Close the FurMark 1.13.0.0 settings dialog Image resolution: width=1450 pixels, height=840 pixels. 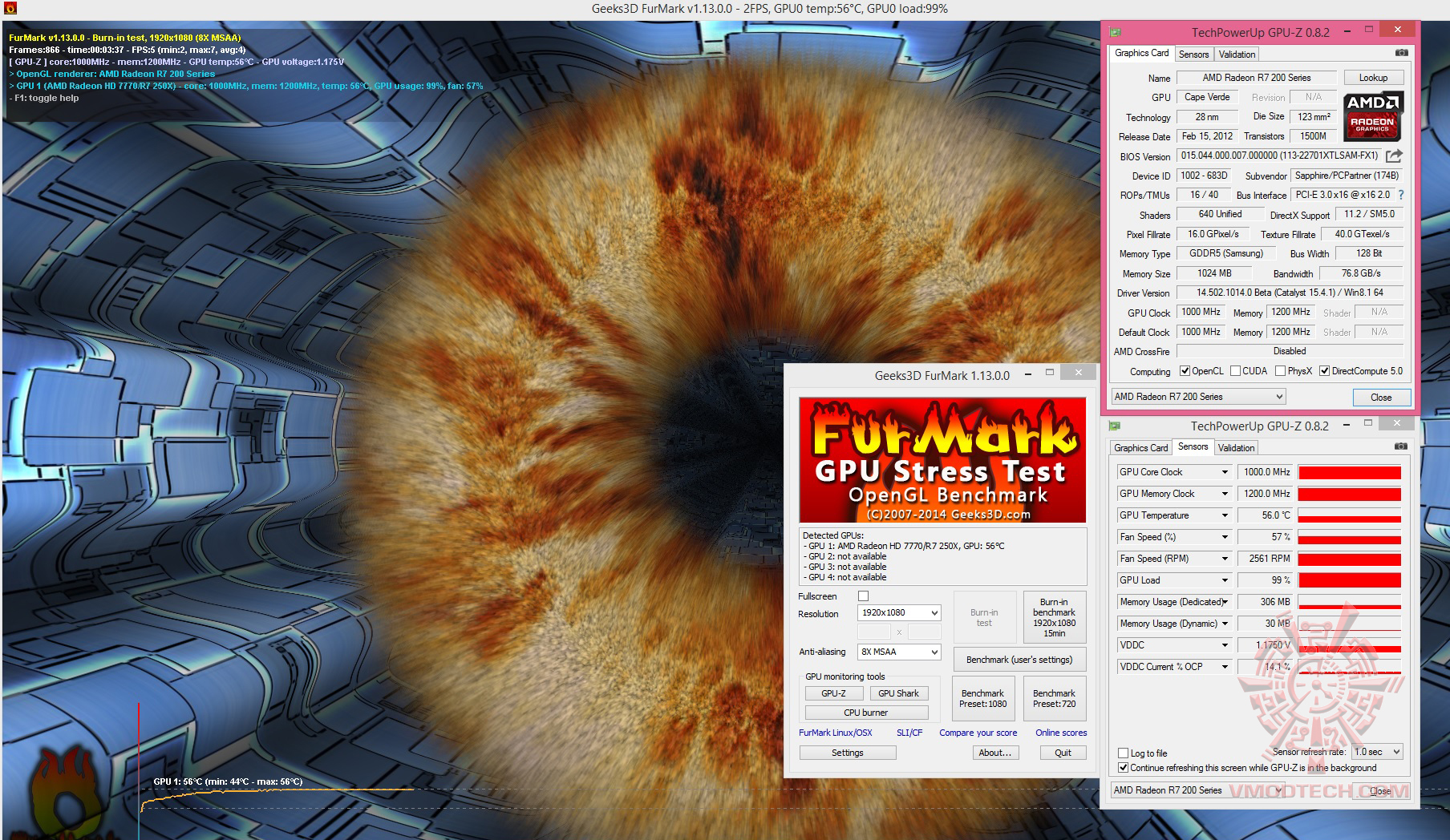[x=1079, y=373]
